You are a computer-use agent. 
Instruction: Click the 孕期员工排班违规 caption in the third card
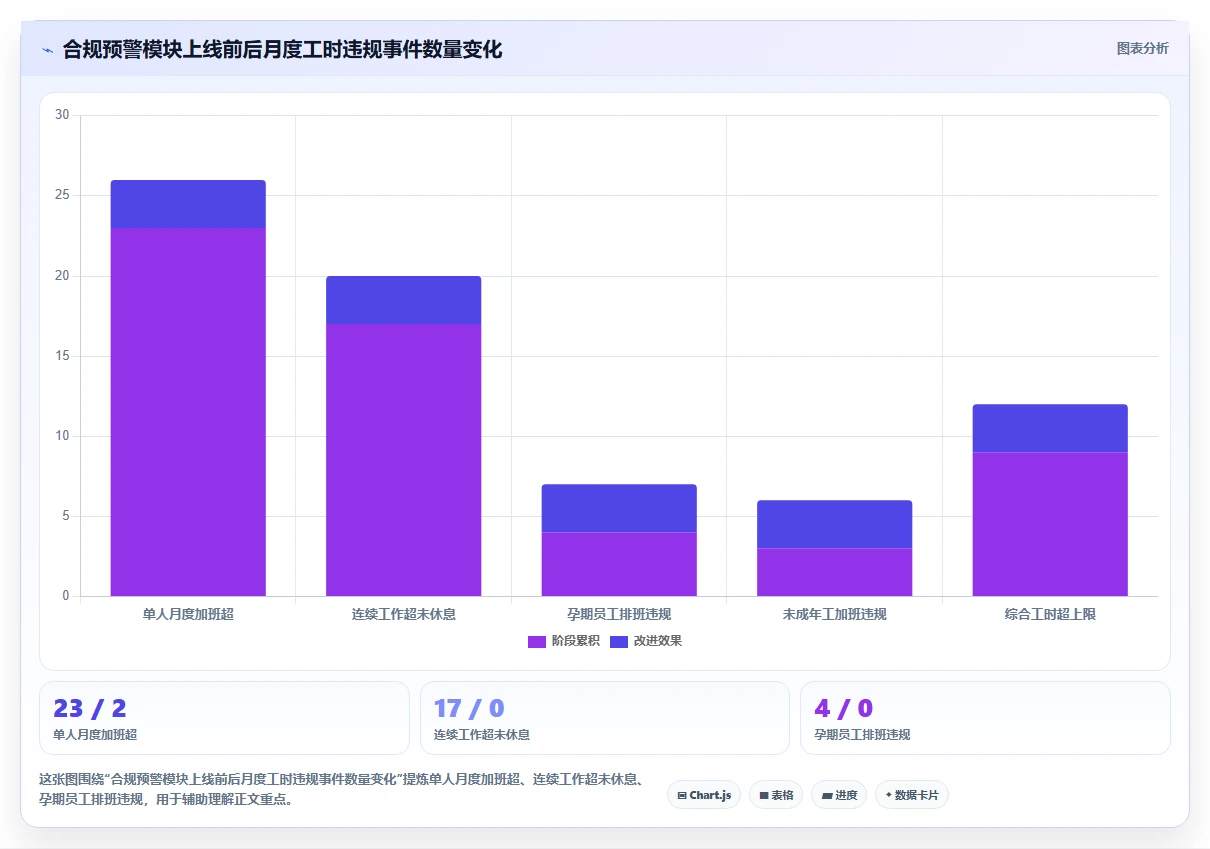coord(862,734)
